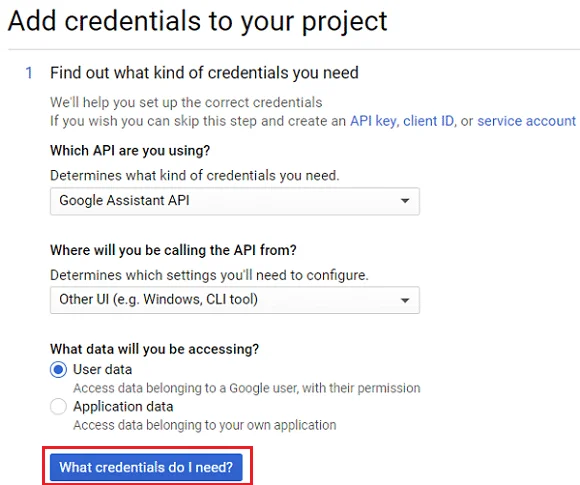
Task: Click the step number 1 indicator
Action: point(29,73)
